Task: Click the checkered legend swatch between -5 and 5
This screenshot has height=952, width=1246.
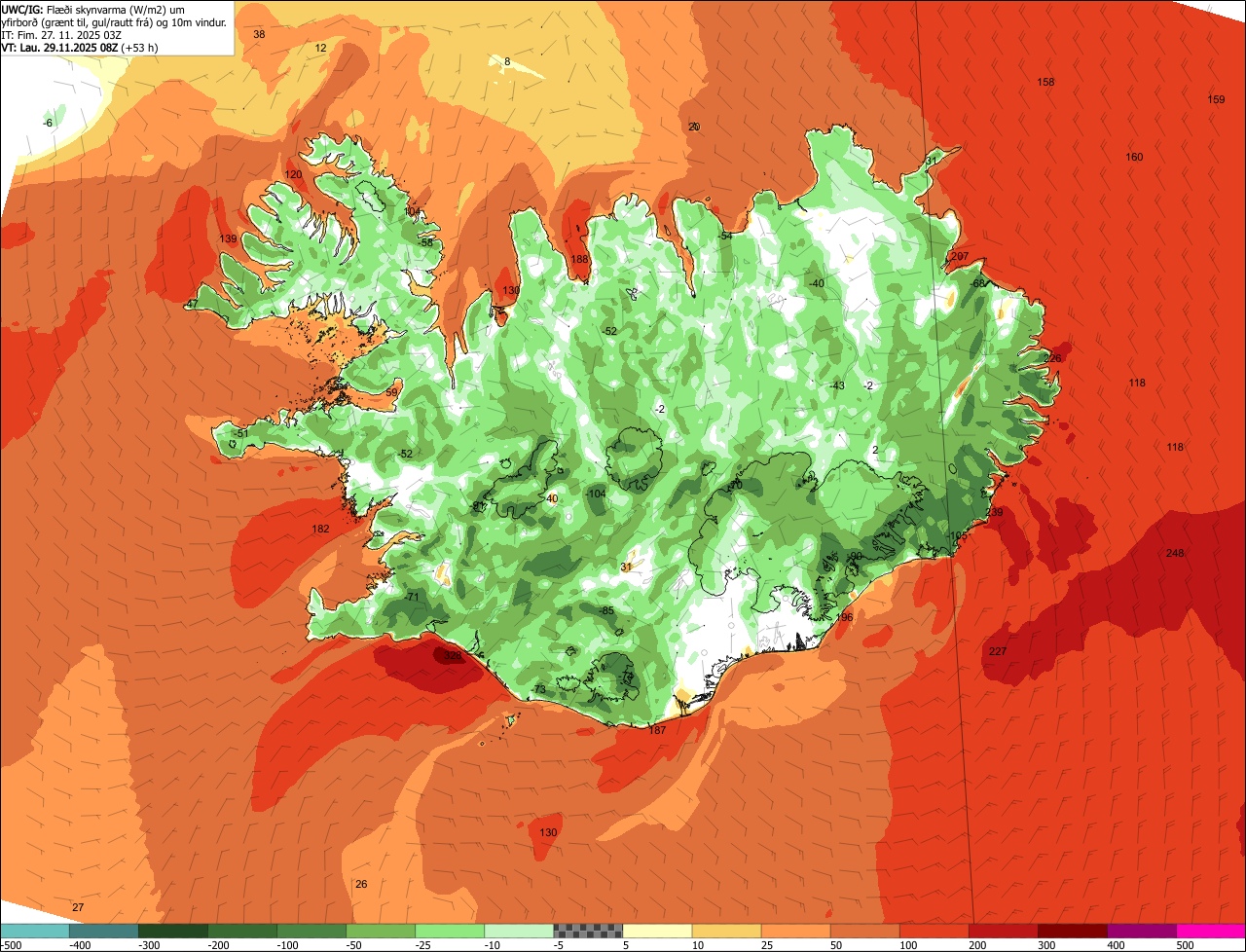Action: click(x=588, y=931)
